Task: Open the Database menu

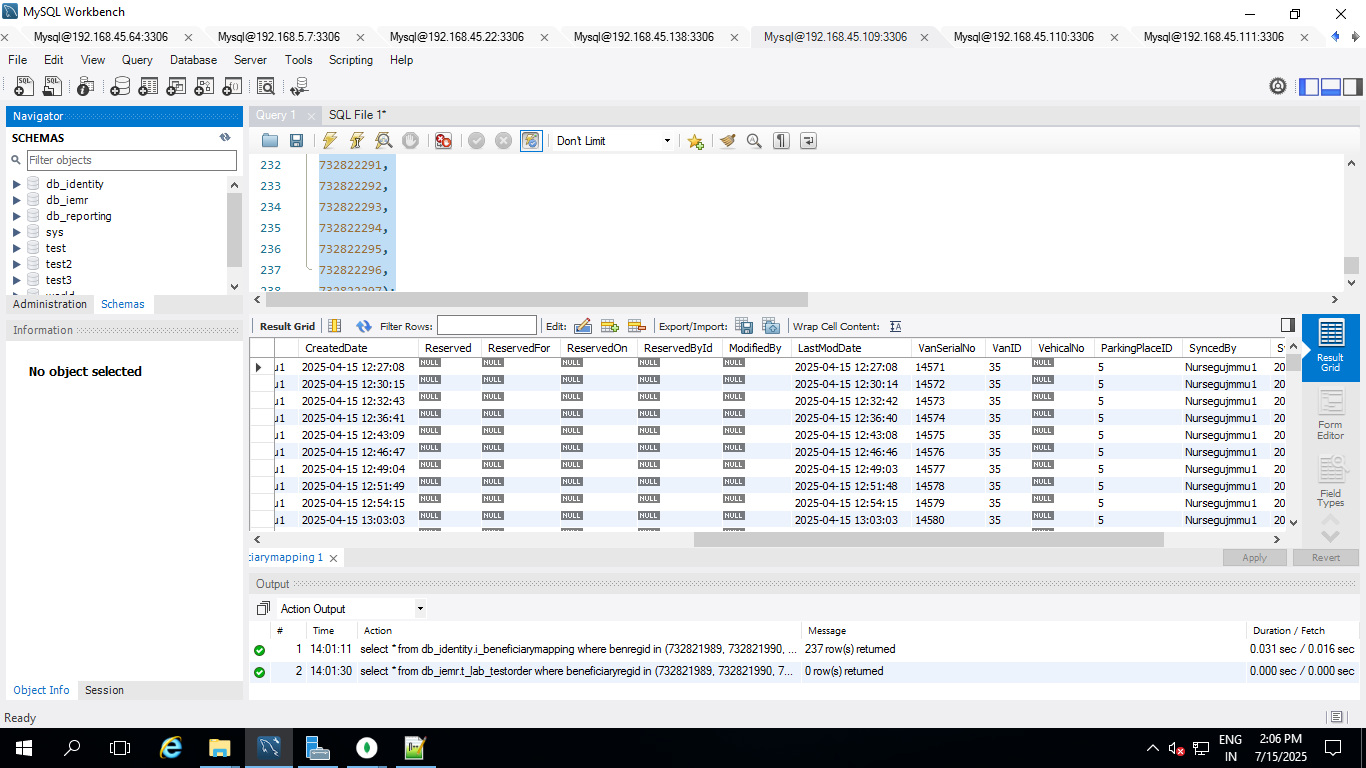Action: 193,60
